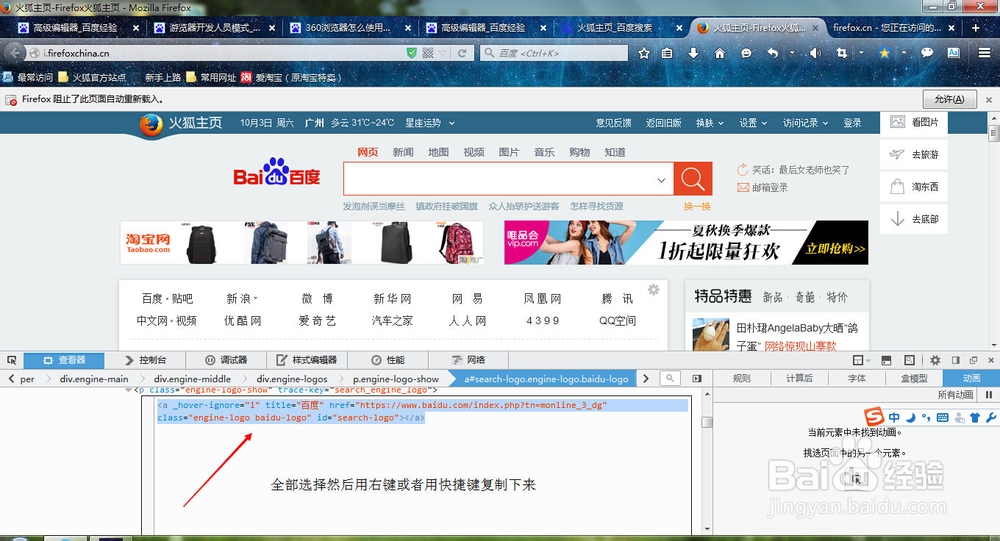This screenshot has height=541, width=1000.
Task: Switch to the 调试器 debugger tab
Action: click(x=226, y=360)
